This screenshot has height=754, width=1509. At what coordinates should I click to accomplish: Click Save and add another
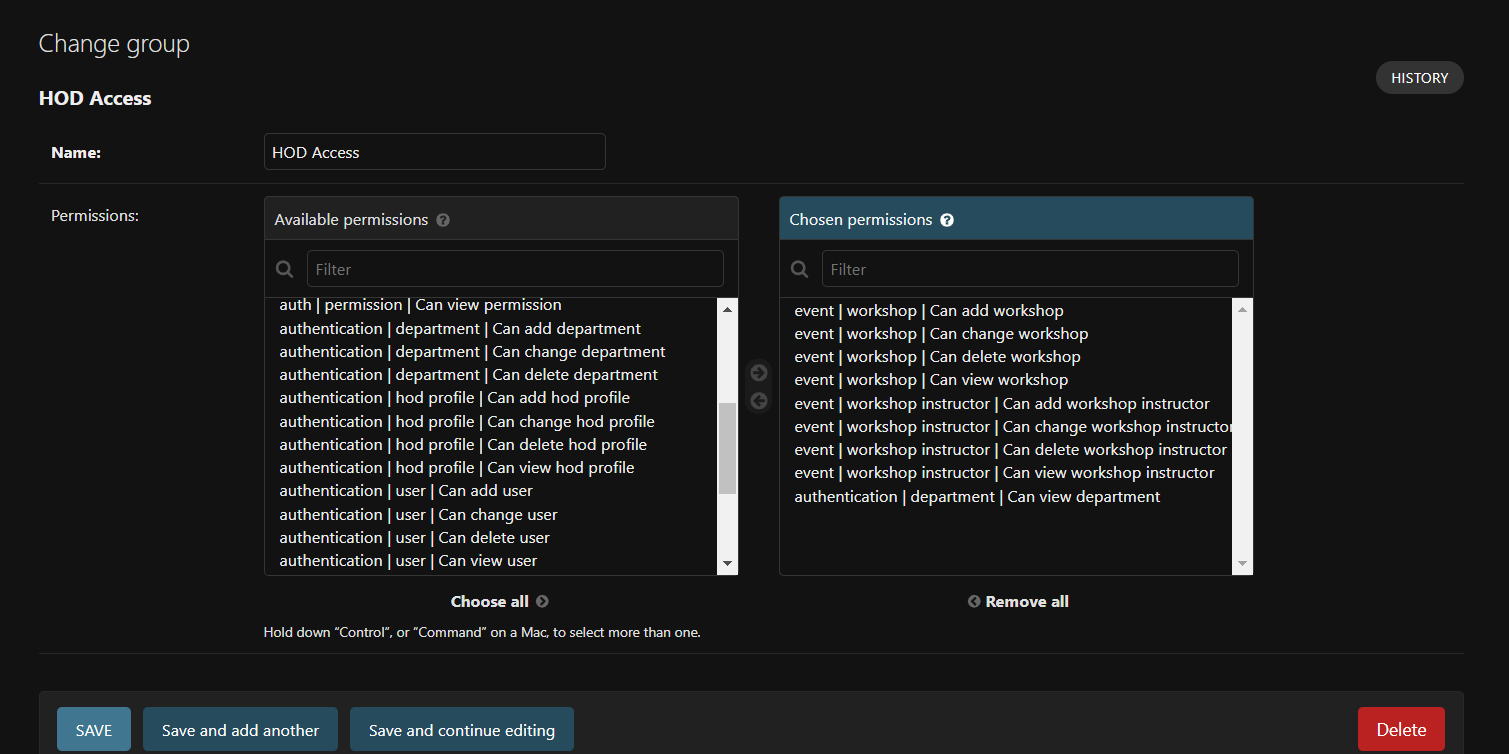pyautogui.click(x=240, y=730)
